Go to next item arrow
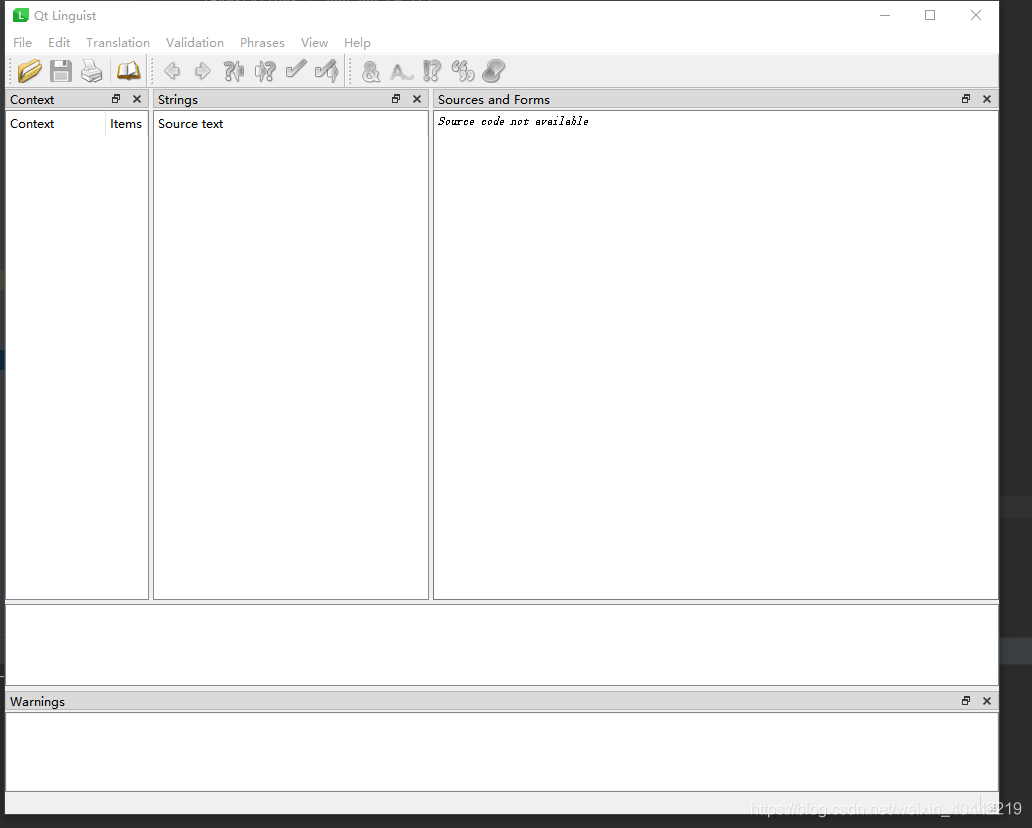 (x=203, y=71)
